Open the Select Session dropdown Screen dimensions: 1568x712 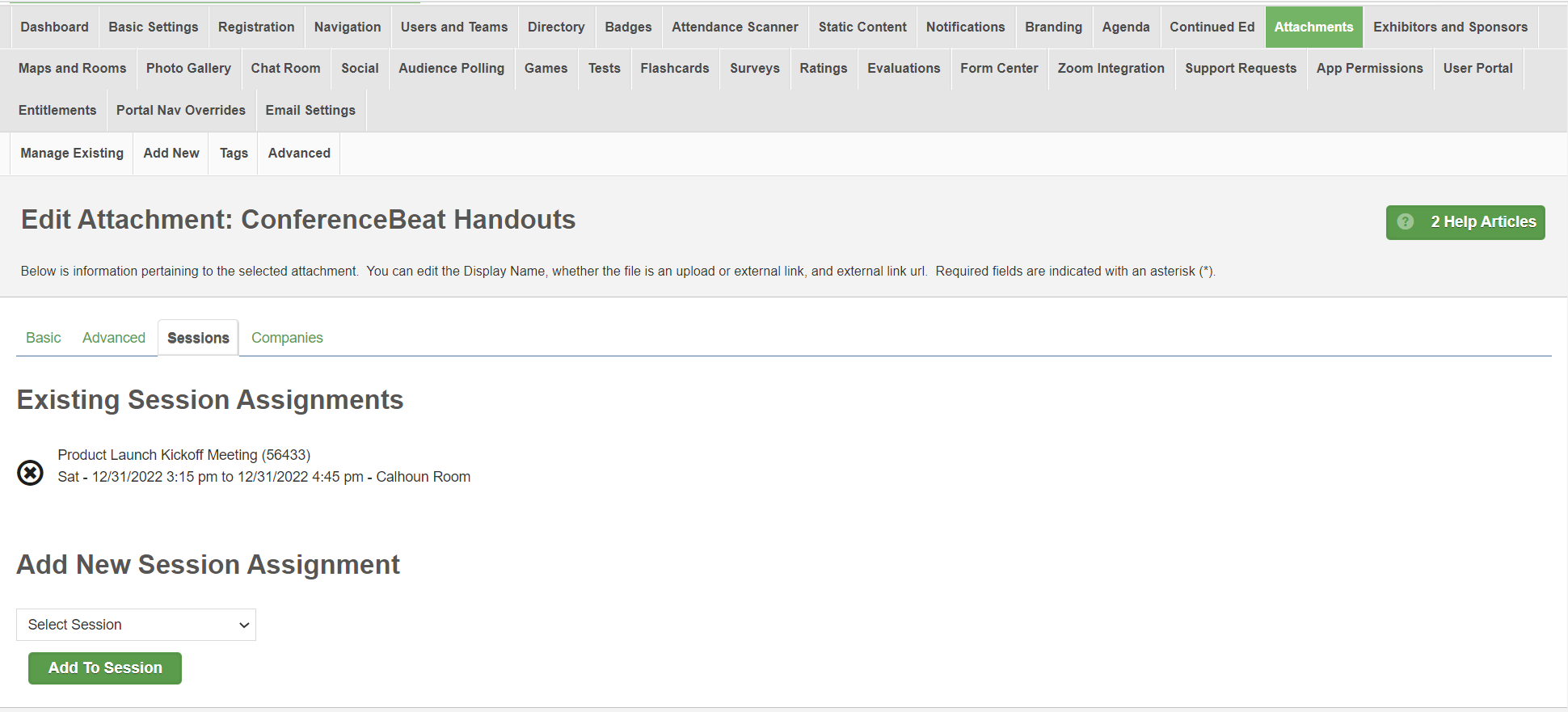pos(136,625)
